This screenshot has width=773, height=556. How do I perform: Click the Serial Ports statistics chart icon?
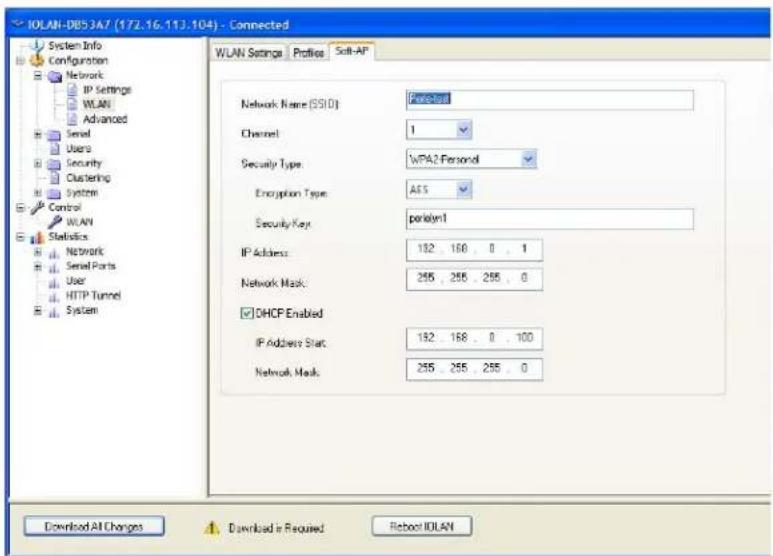[54, 267]
